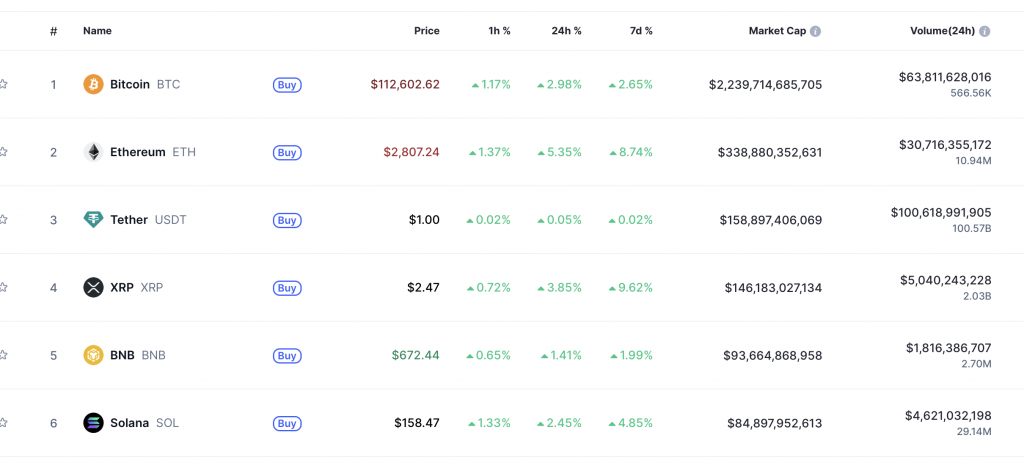Click Solana's market cap $84,897,952,613

[775, 424]
